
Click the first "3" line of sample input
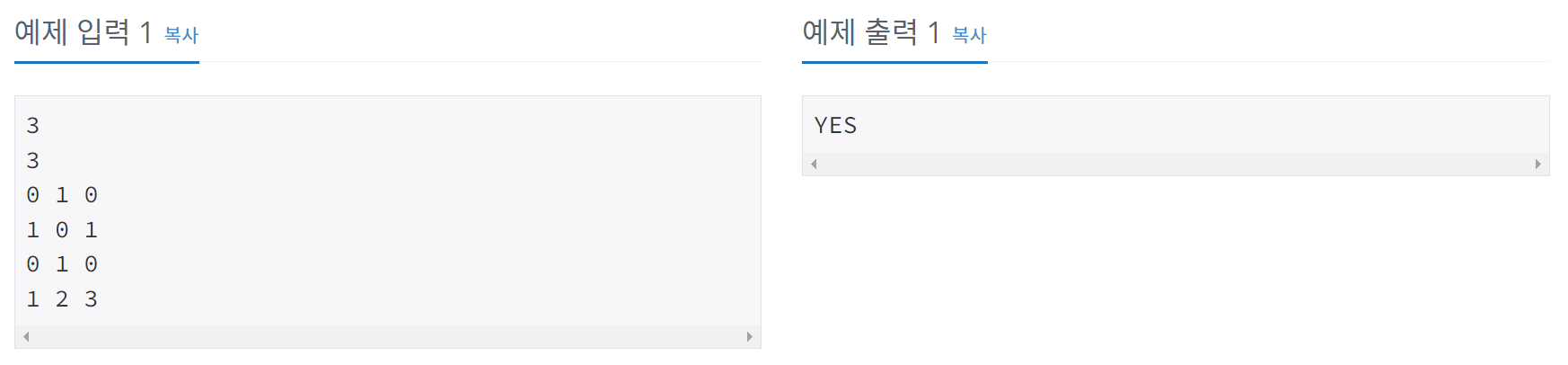tap(33, 126)
